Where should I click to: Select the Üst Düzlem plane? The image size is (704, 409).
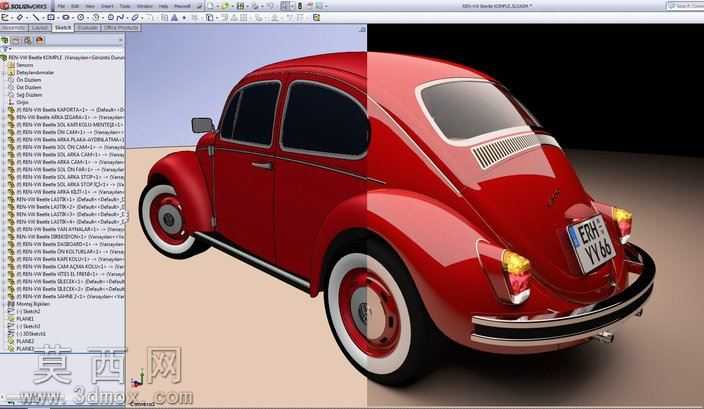(x=29, y=88)
